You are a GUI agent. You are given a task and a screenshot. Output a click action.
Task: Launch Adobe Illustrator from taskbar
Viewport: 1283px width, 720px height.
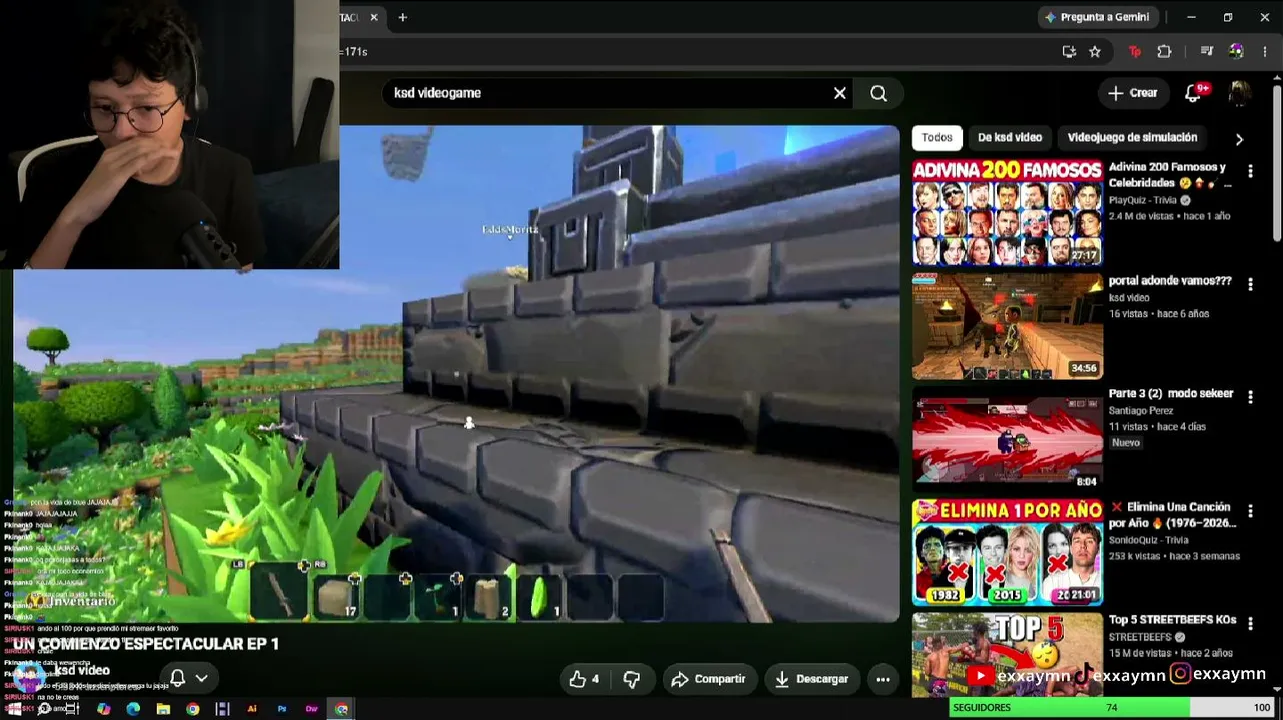pyautogui.click(x=252, y=709)
